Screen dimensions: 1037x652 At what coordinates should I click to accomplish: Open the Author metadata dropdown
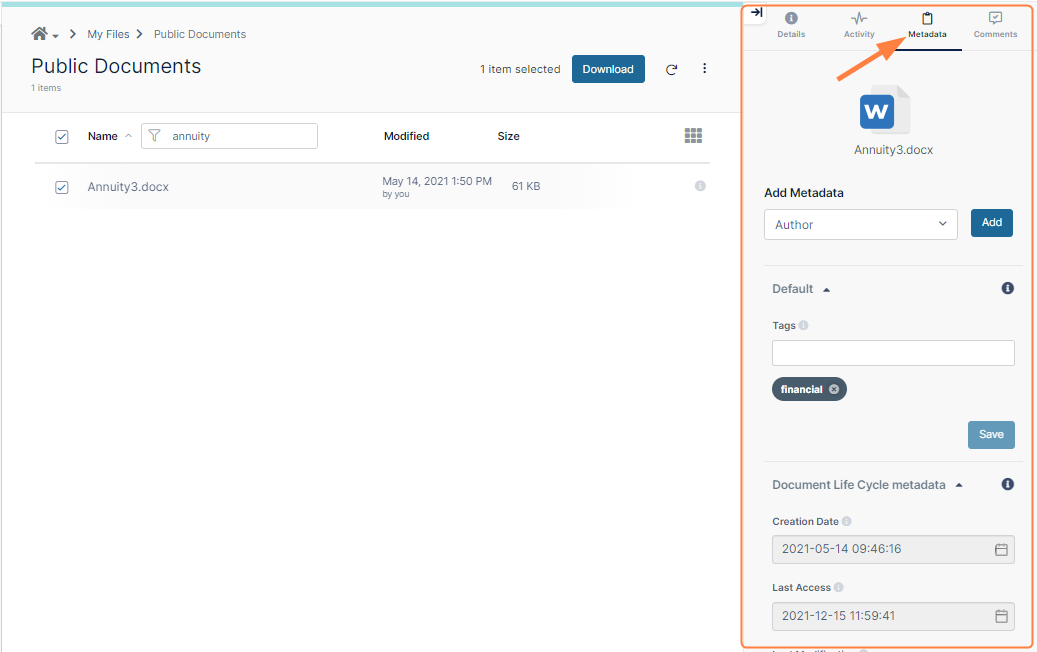[x=860, y=224]
